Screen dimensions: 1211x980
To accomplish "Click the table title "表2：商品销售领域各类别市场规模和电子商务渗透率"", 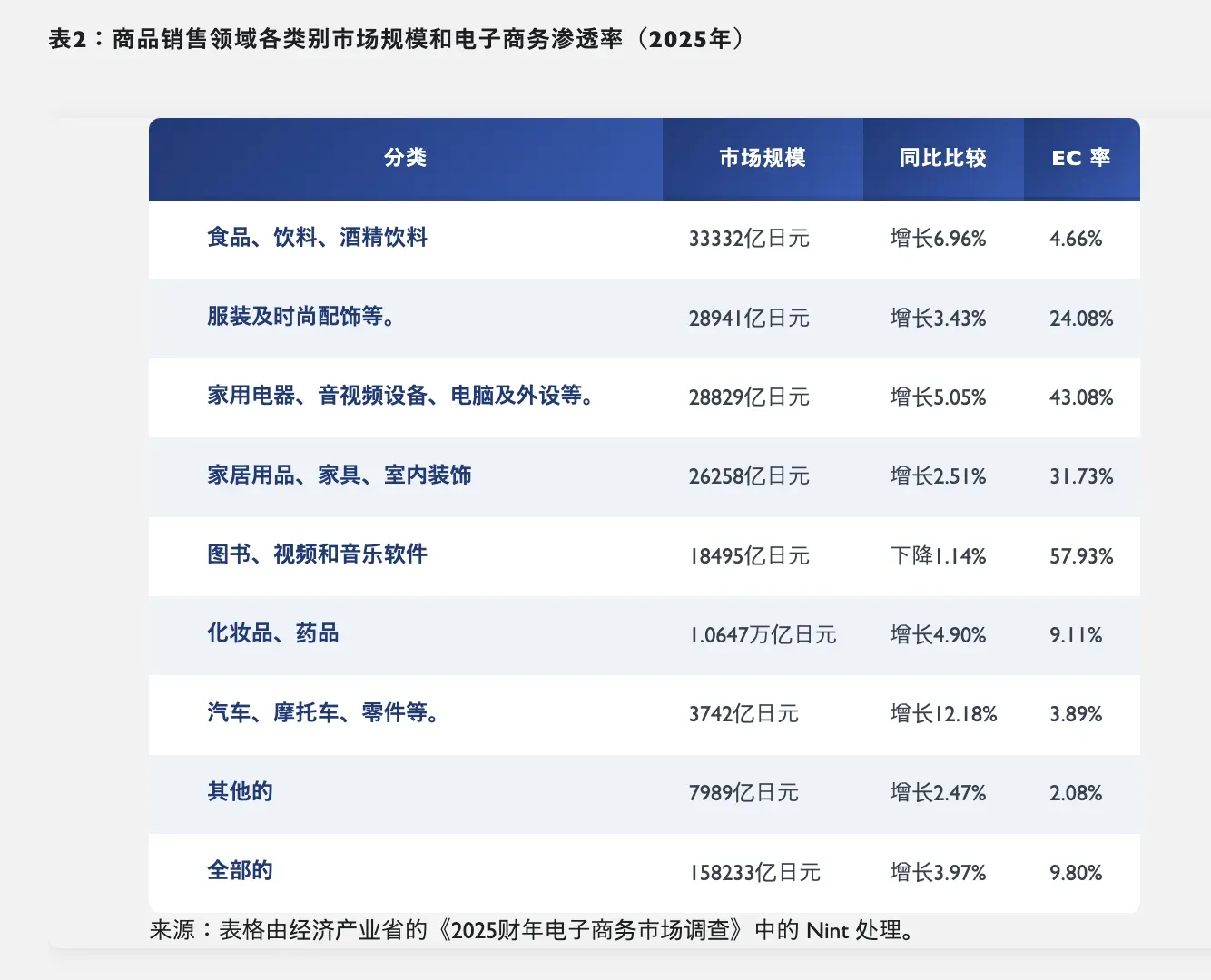I will click(336, 39).
